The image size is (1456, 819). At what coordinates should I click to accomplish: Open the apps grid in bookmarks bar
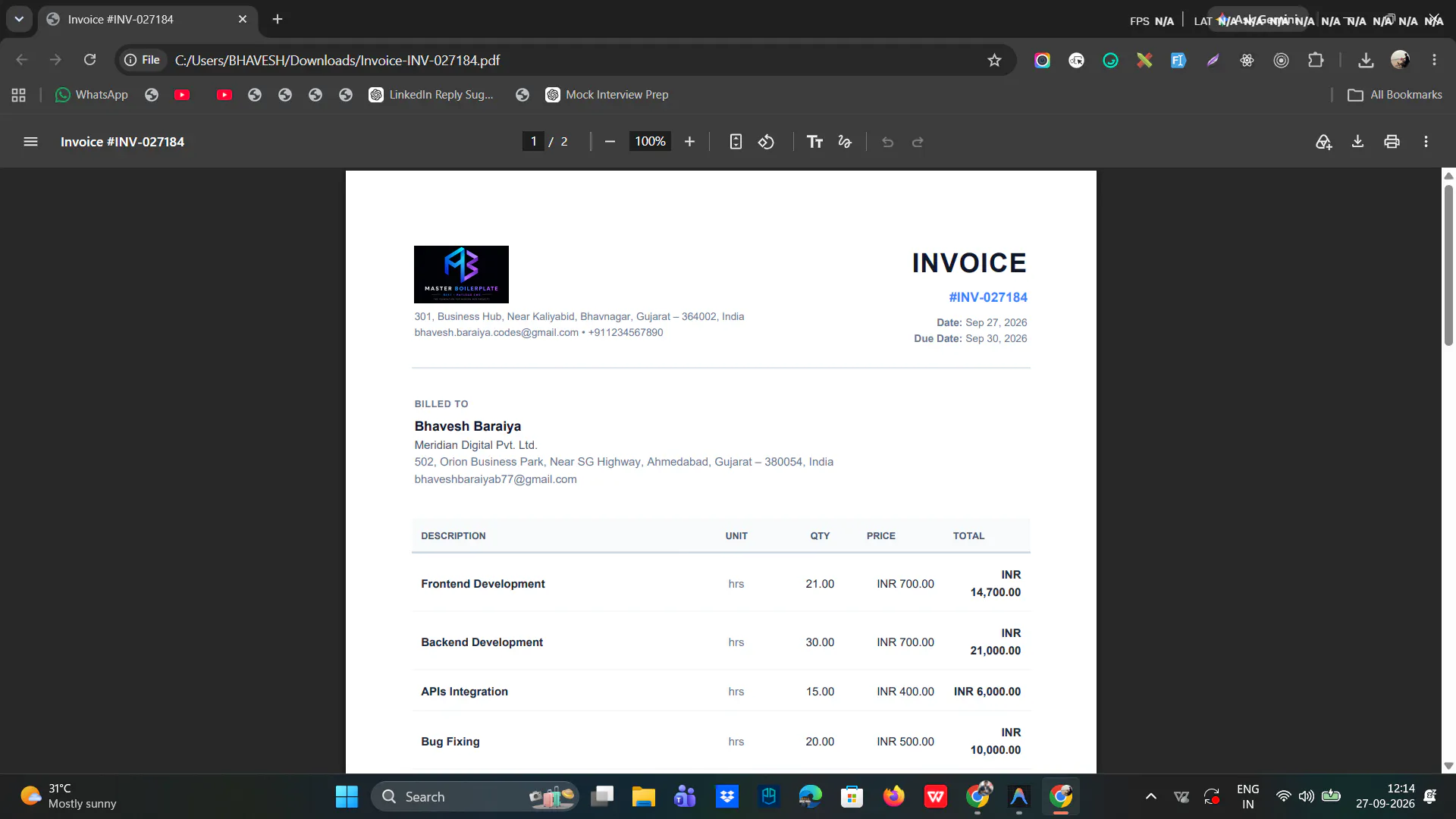coord(19,95)
